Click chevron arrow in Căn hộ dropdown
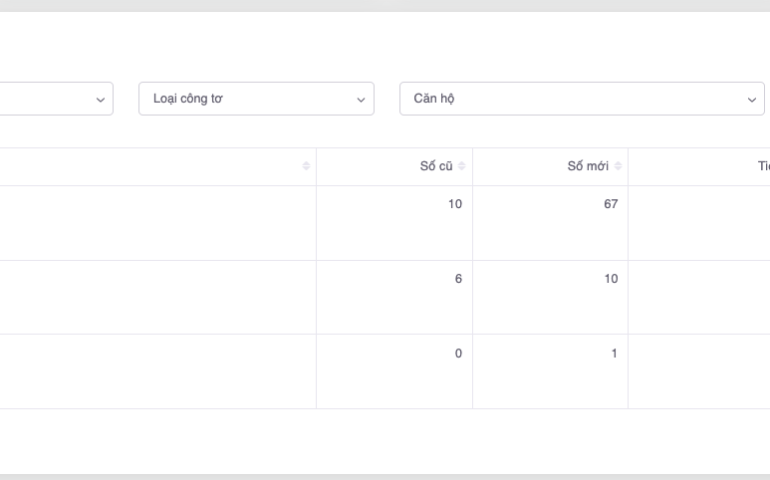Viewport: 770px width, 480px height. point(752,99)
